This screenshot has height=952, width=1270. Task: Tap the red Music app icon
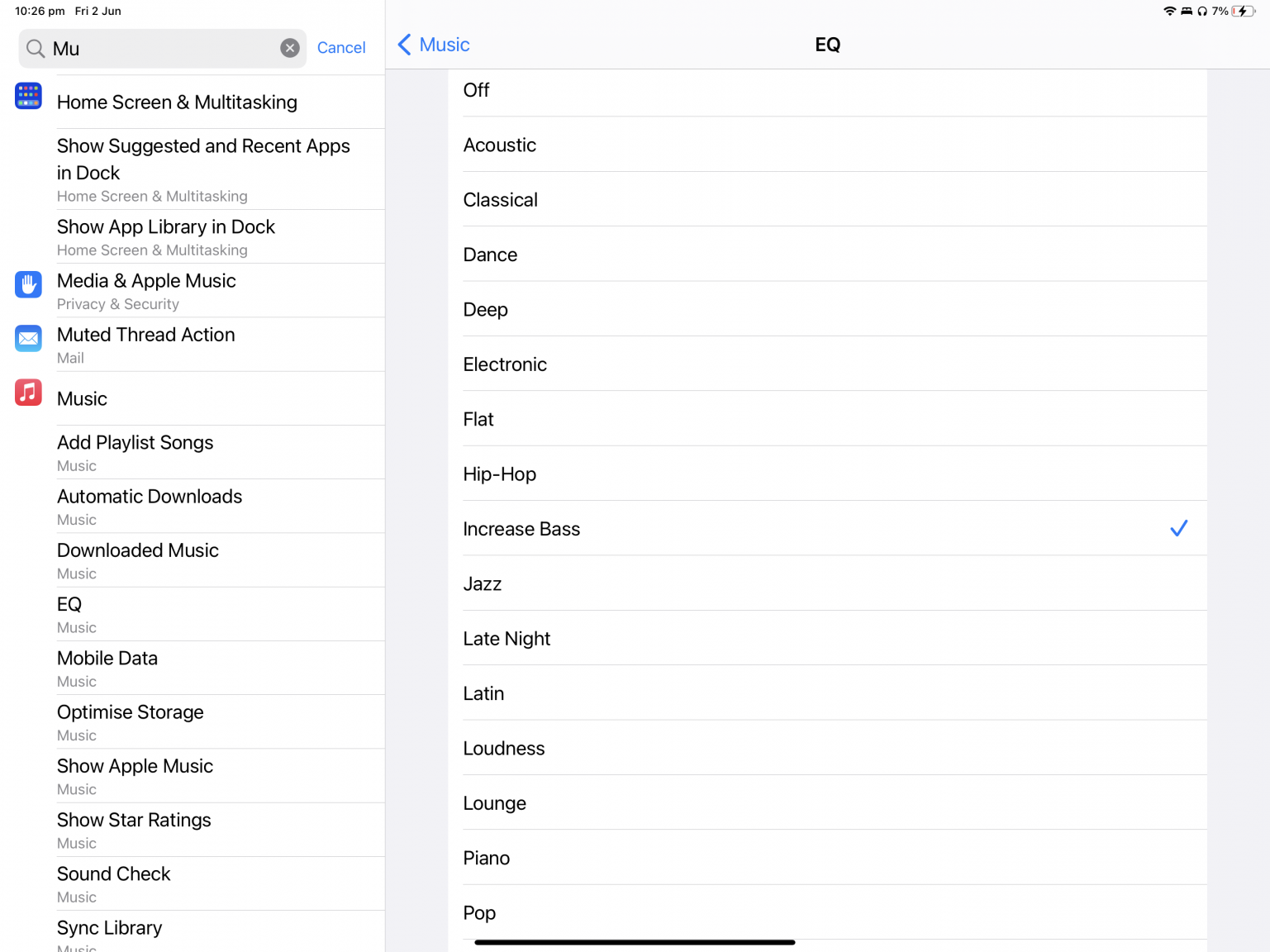(28, 392)
